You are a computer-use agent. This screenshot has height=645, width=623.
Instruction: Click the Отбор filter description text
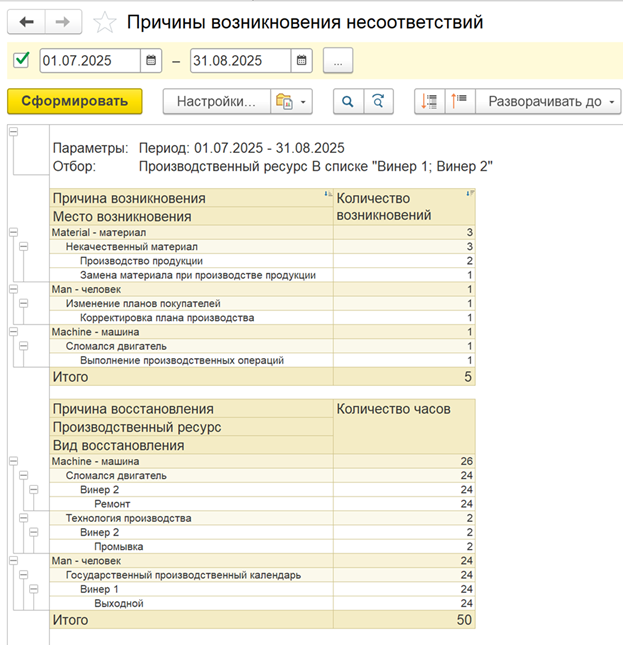(315, 167)
